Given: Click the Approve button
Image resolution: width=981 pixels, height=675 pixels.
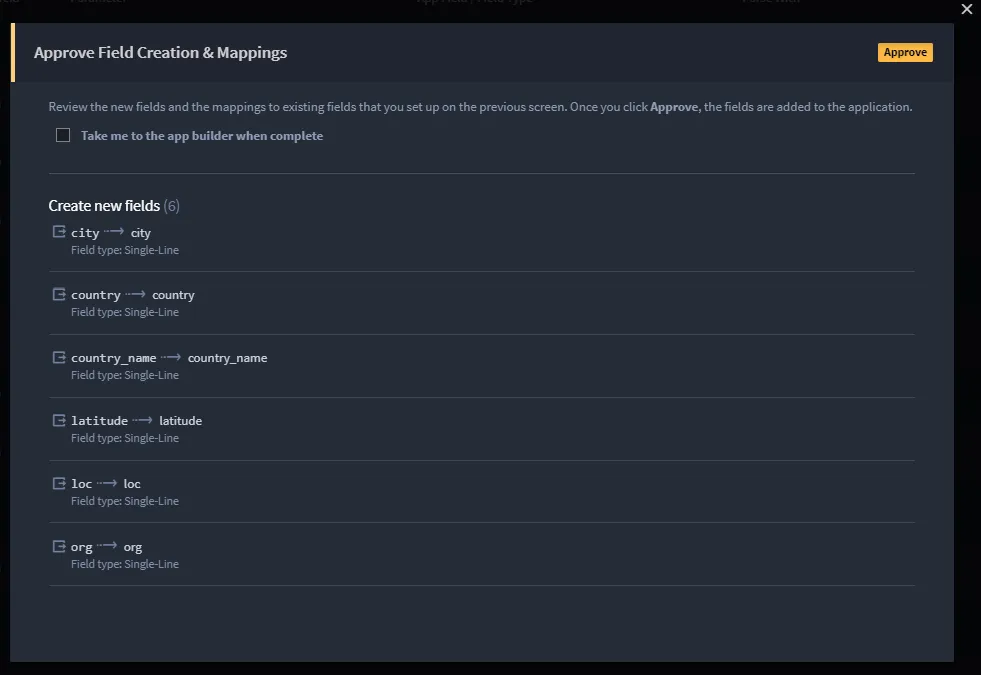Looking at the screenshot, I should (905, 53).
